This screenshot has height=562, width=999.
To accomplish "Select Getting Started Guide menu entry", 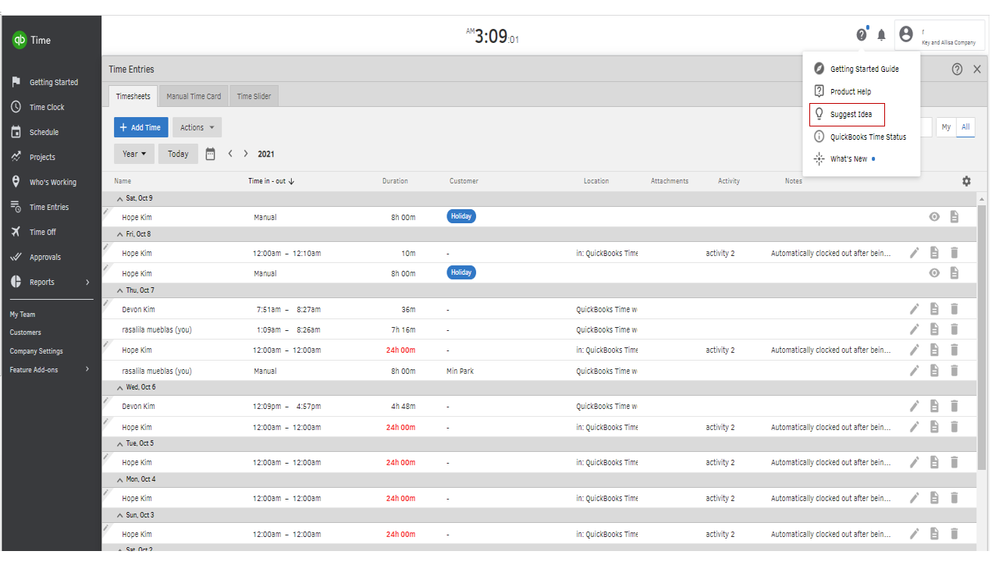I will click(857, 69).
